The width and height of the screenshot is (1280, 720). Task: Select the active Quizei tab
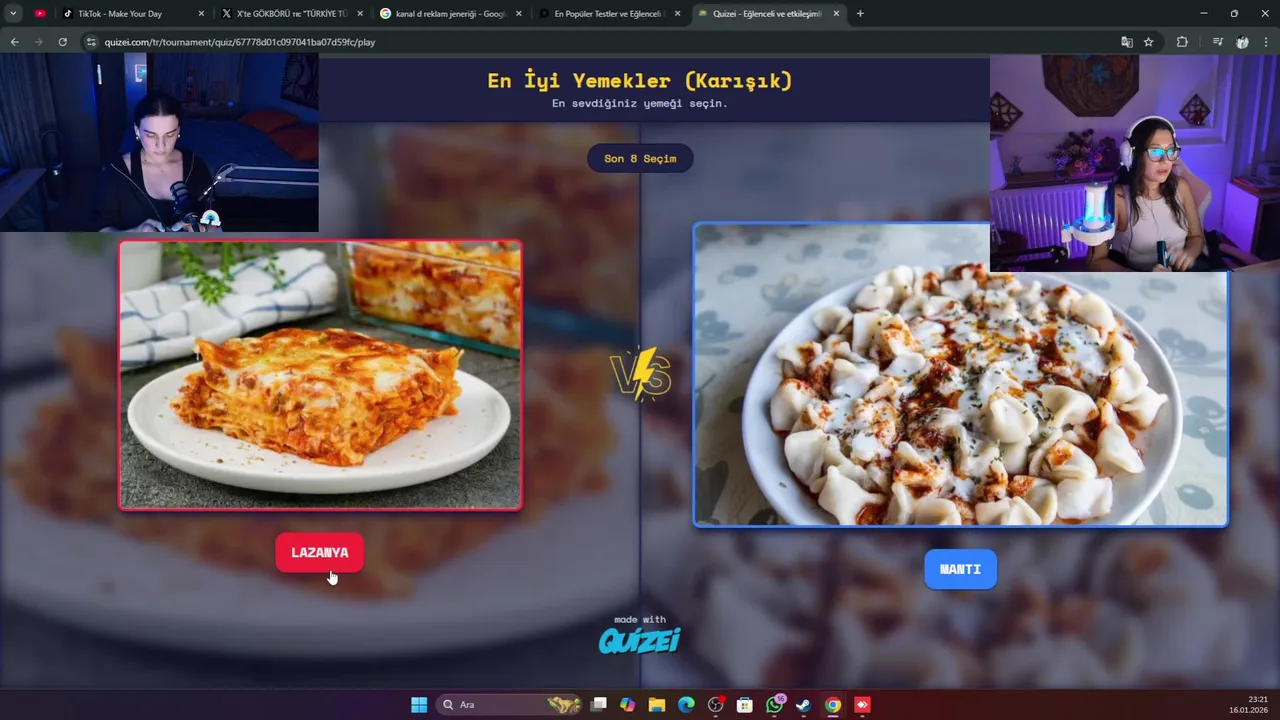(769, 13)
